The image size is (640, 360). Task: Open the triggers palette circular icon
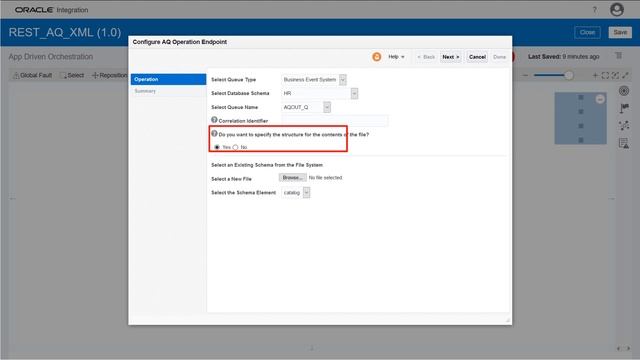click(624, 91)
